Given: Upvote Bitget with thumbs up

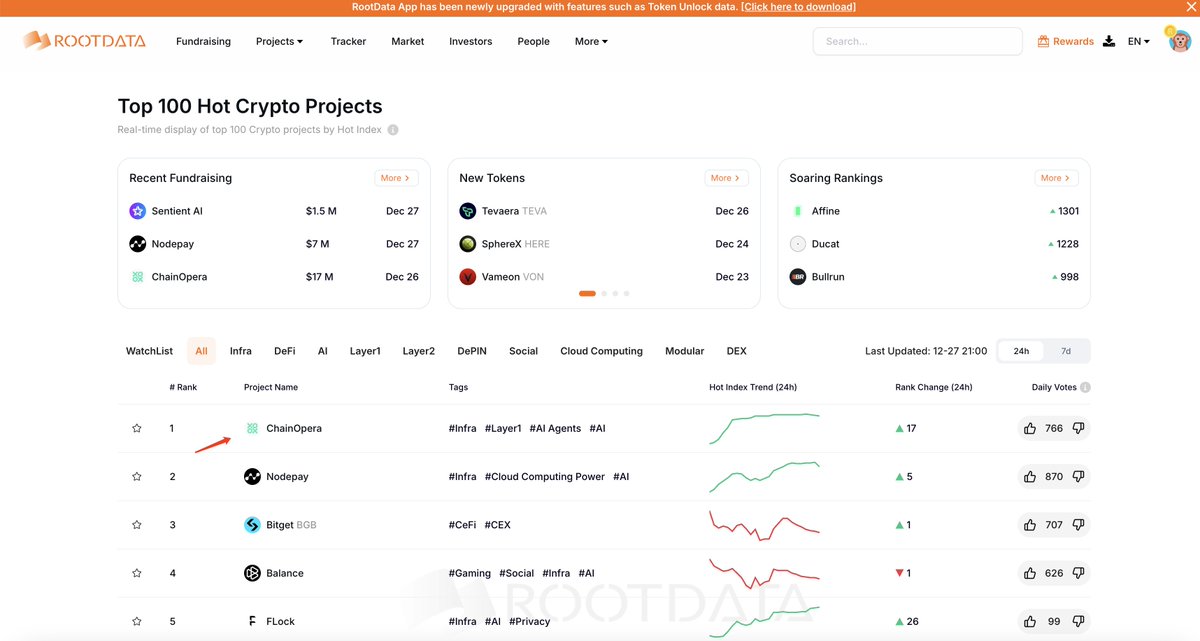Looking at the screenshot, I should (x=1030, y=525).
